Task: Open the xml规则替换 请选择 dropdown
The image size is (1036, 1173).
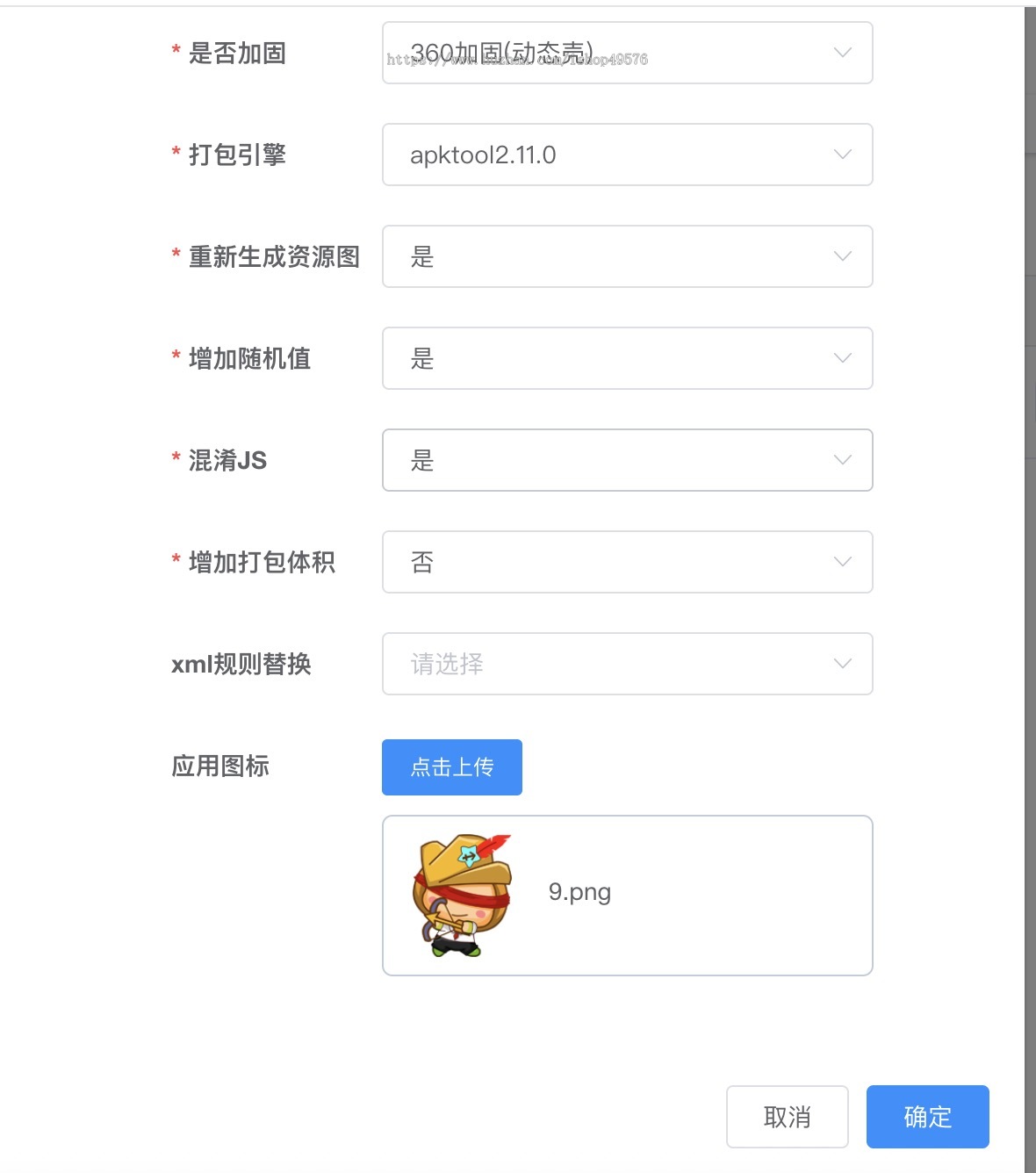Action: (627, 664)
